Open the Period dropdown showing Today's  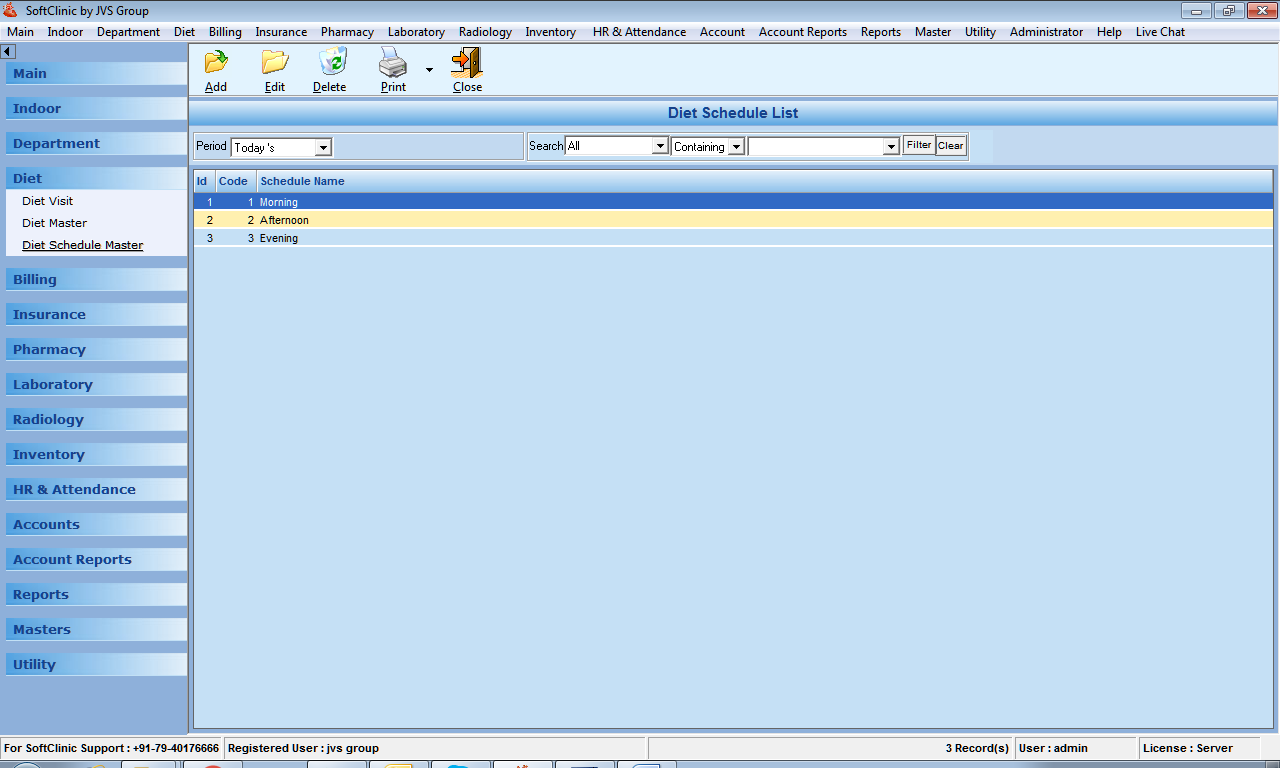click(321, 146)
